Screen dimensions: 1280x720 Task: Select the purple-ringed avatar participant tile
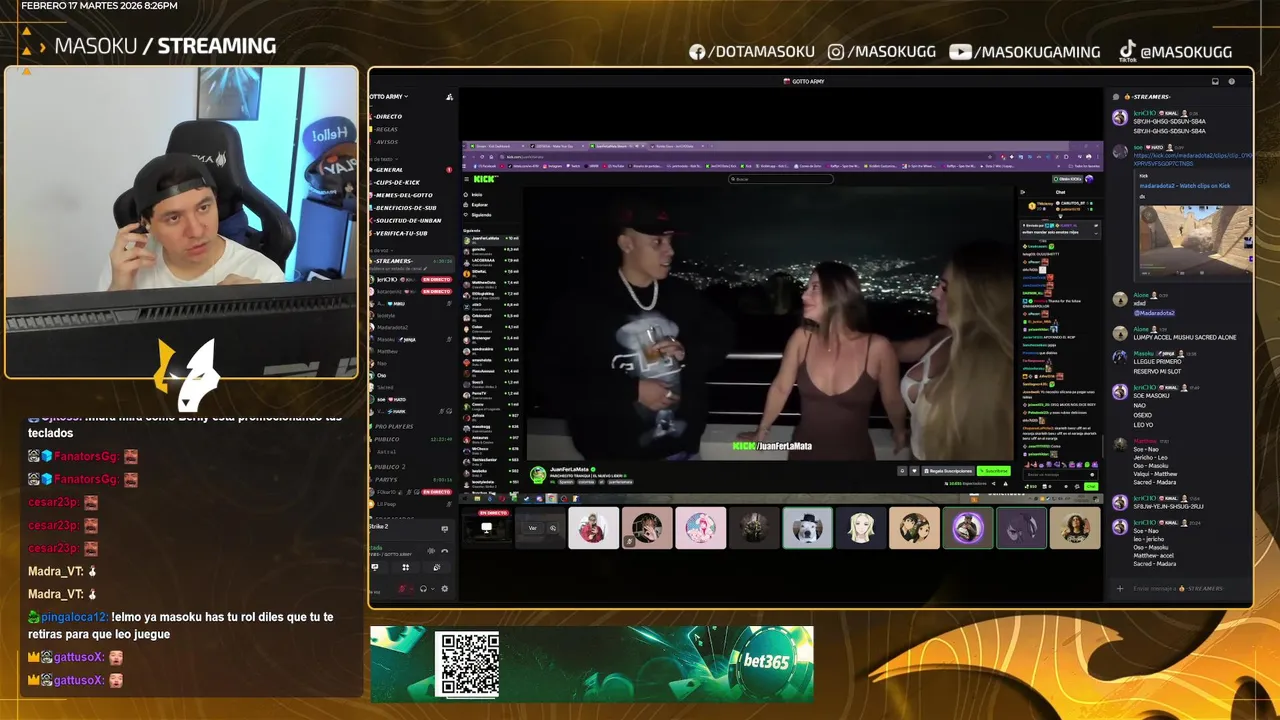[968, 528]
